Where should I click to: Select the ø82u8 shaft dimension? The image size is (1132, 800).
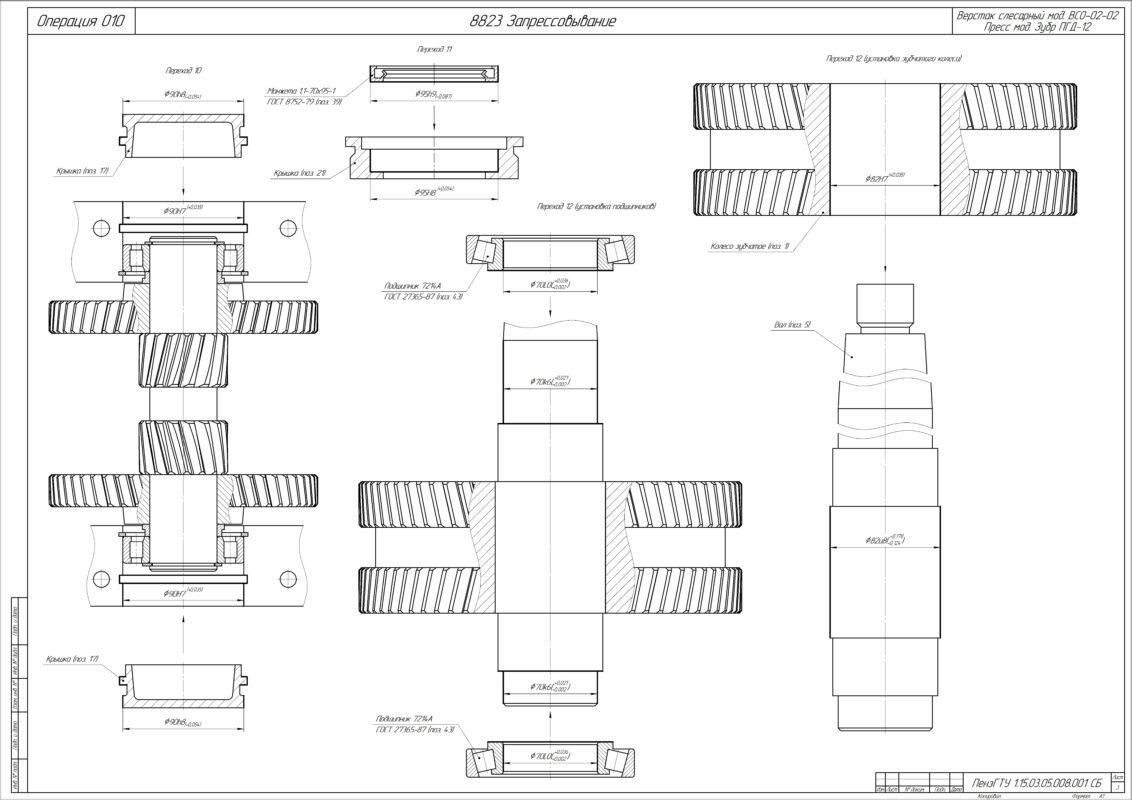883,541
